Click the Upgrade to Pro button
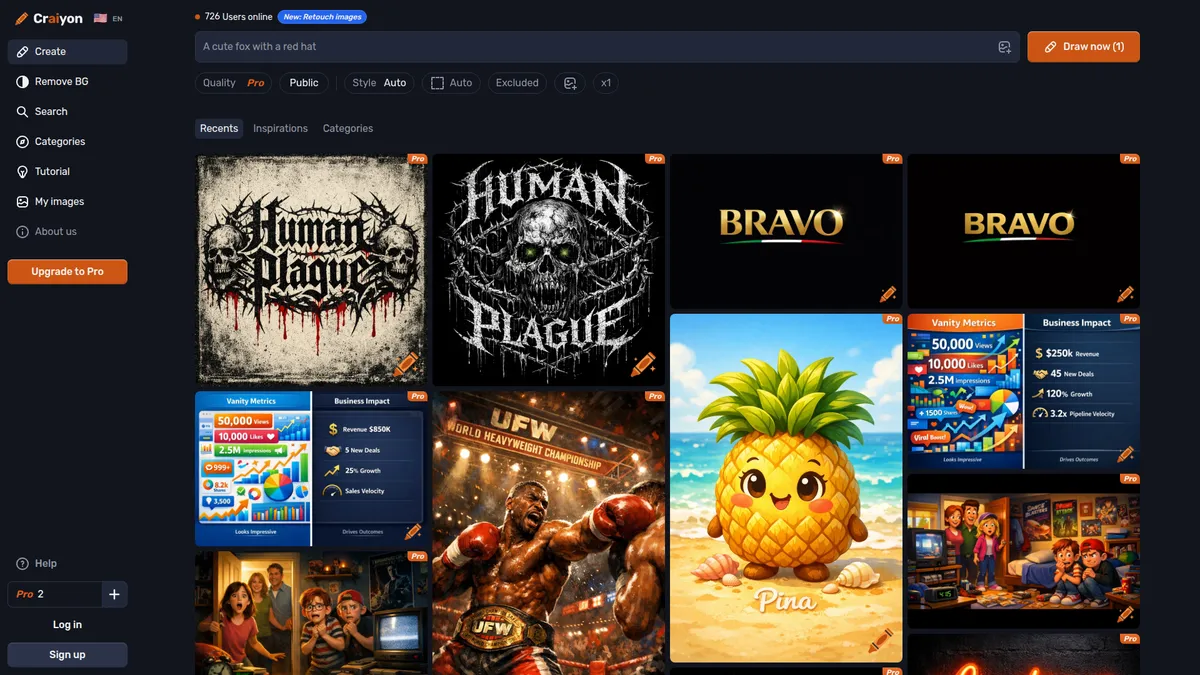This screenshot has width=1200, height=675. point(67,271)
